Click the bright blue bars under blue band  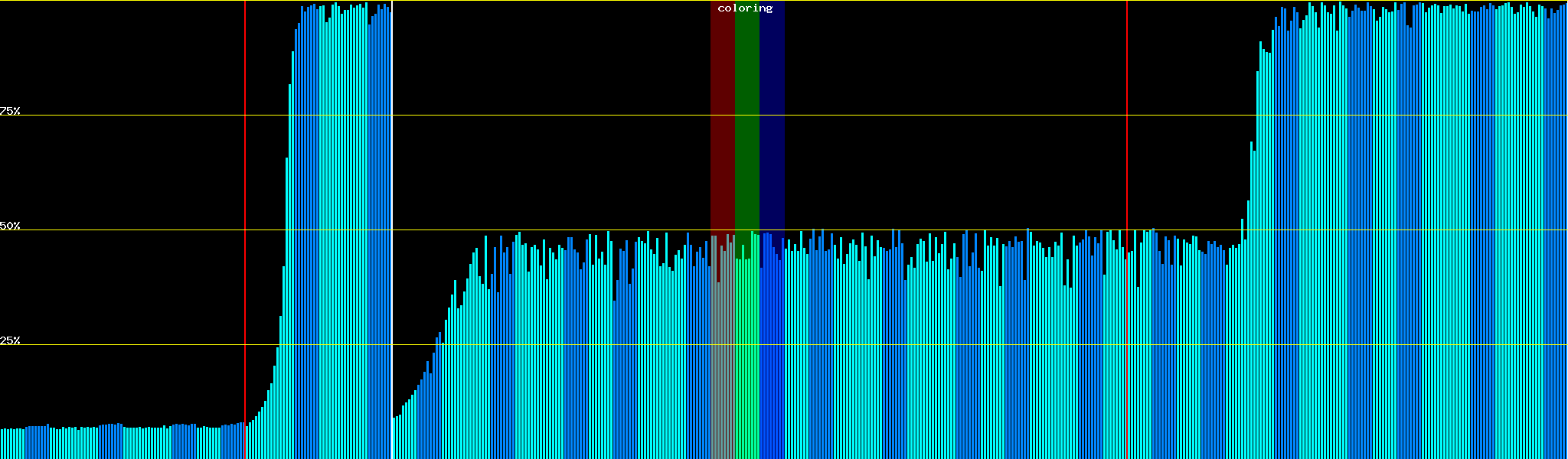(772, 360)
